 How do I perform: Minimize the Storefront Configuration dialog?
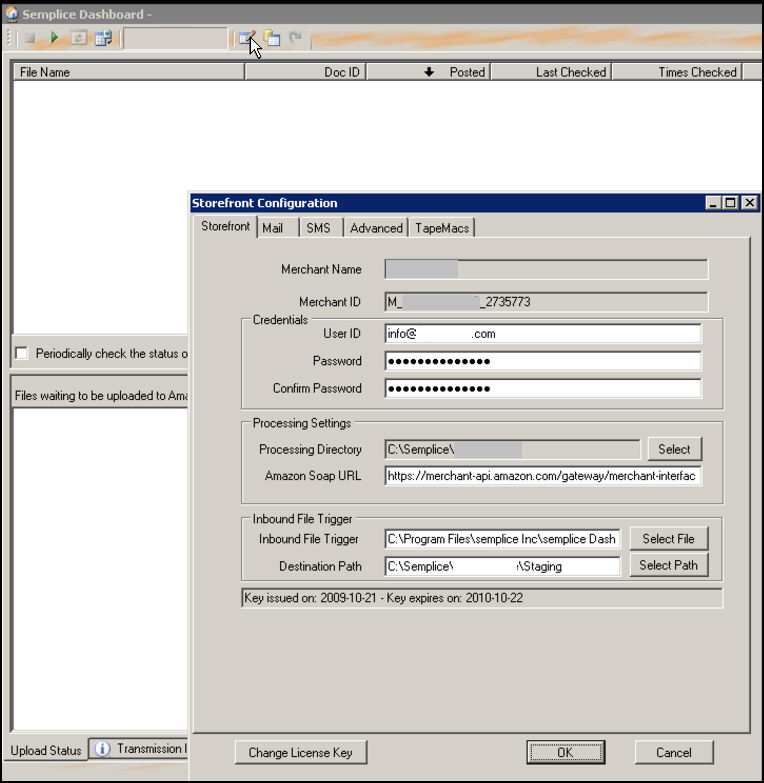713,203
